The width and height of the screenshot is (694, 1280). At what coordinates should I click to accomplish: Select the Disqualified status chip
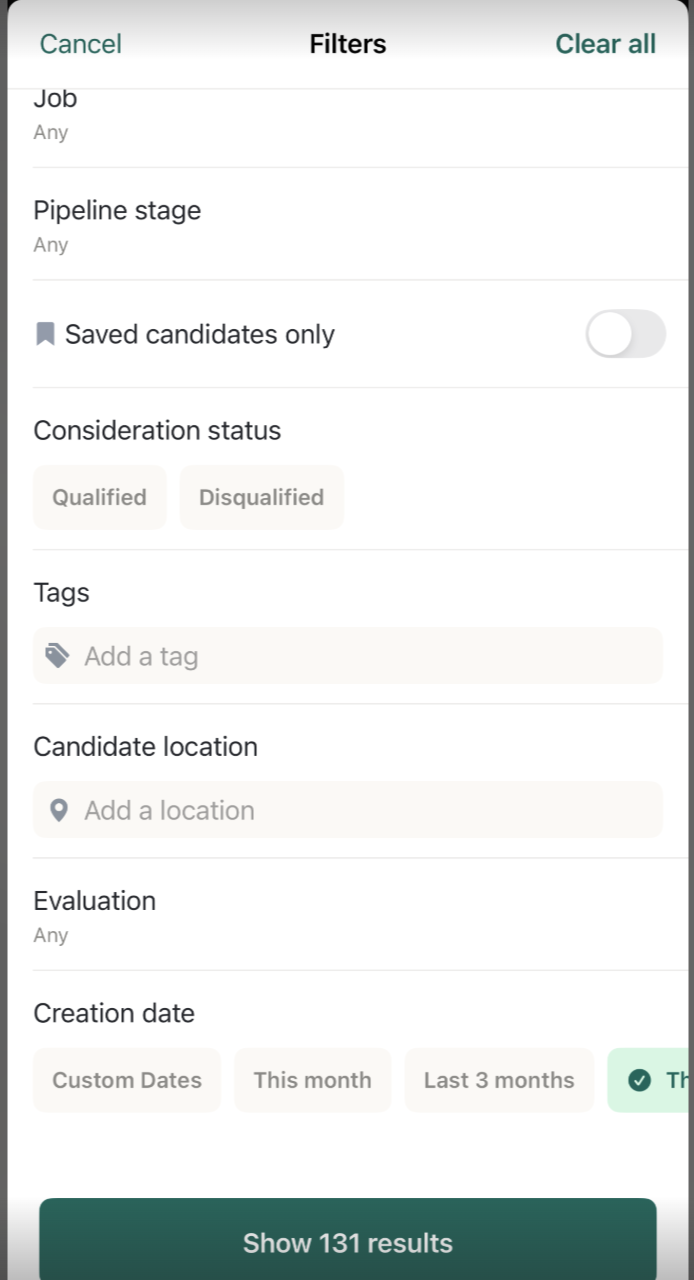tap(261, 497)
